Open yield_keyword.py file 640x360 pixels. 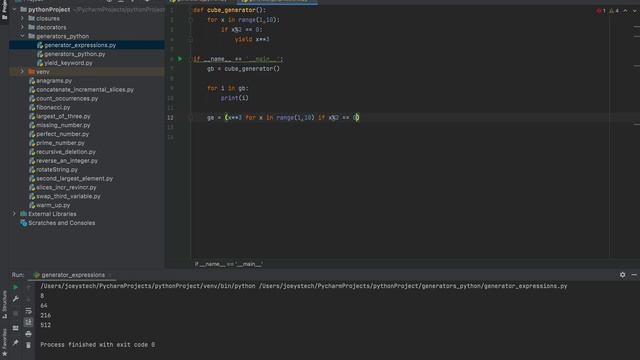pyautogui.click(x=68, y=63)
